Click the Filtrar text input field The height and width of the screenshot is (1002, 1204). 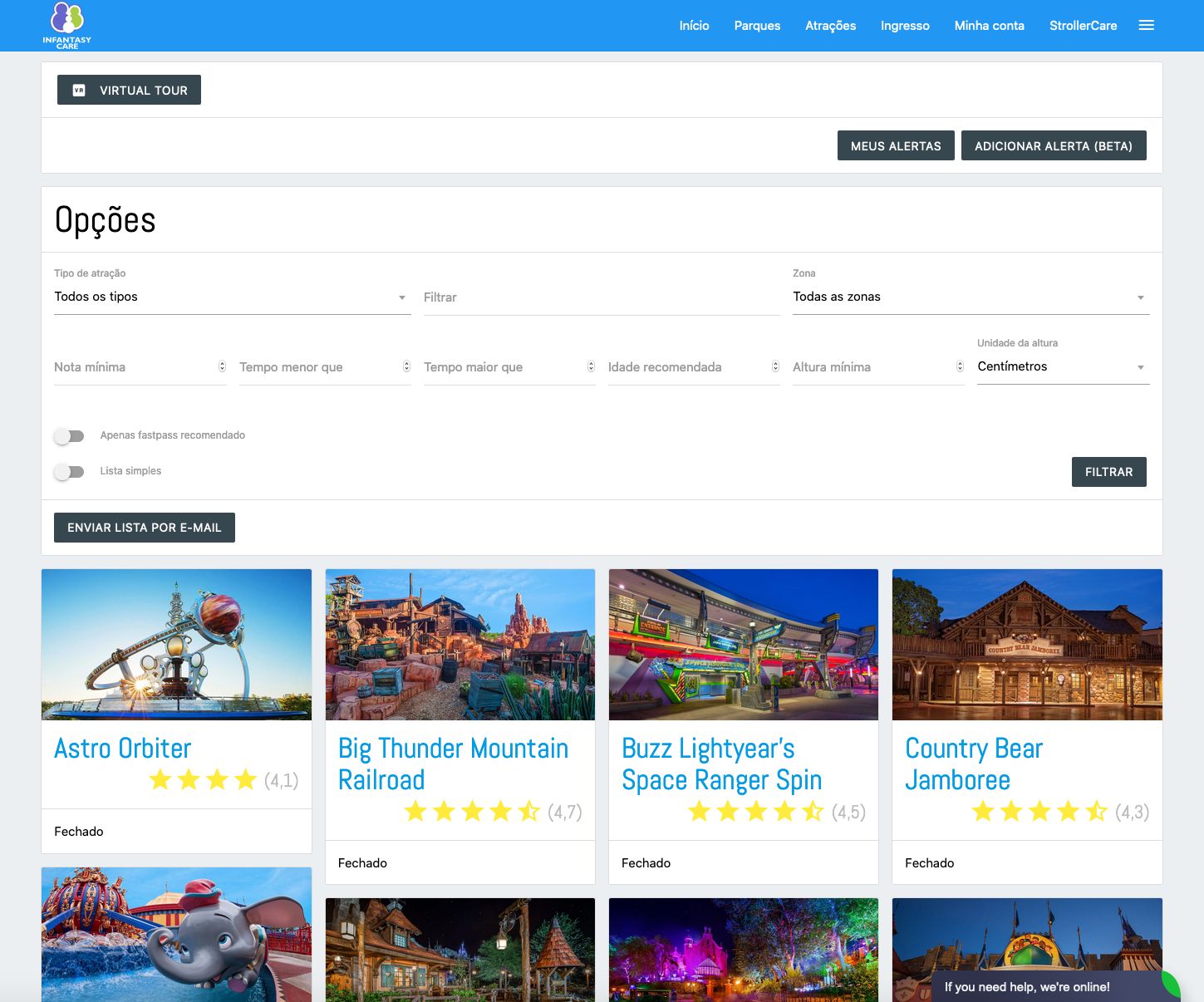[602, 297]
